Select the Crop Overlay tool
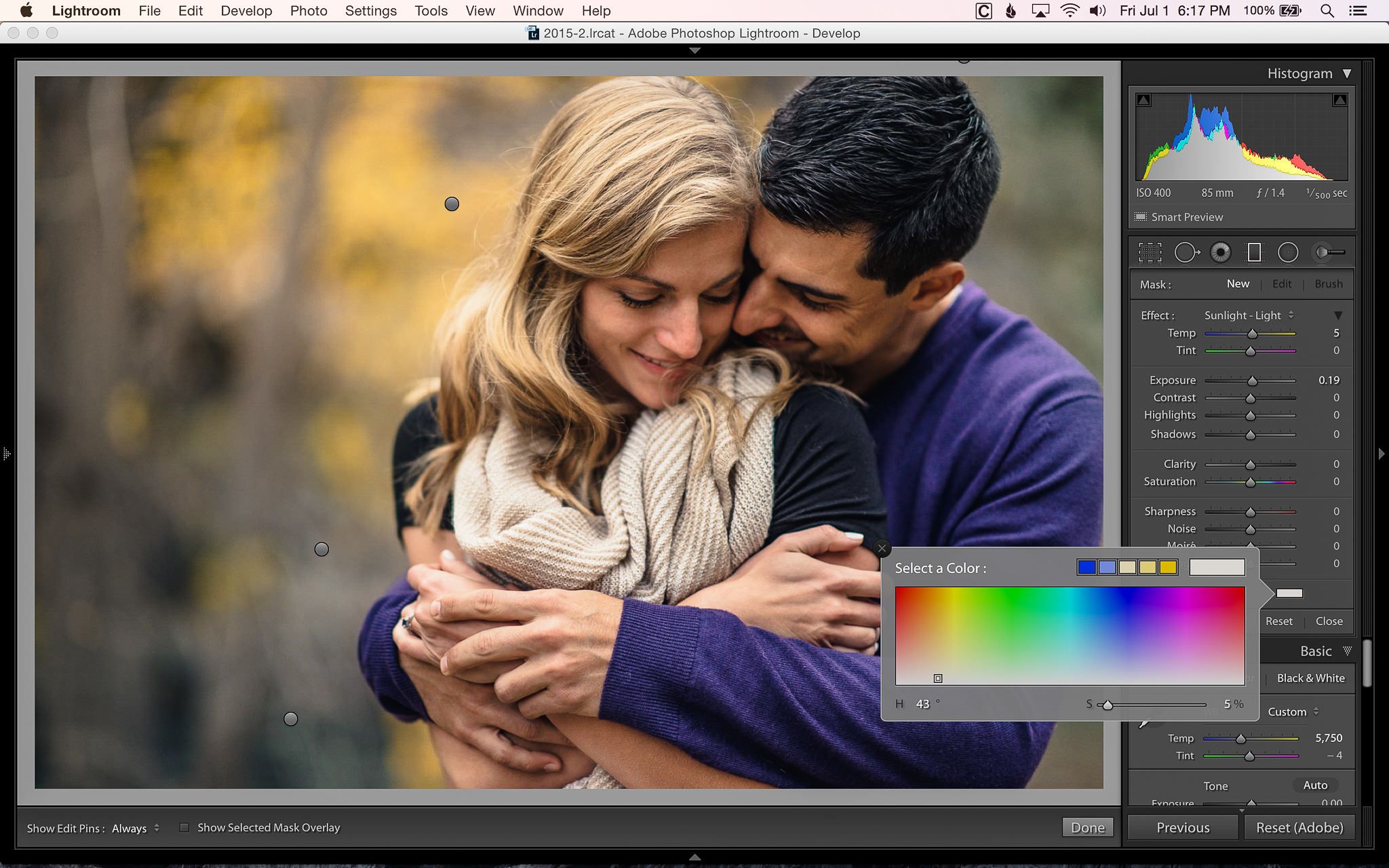 coord(1150,252)
